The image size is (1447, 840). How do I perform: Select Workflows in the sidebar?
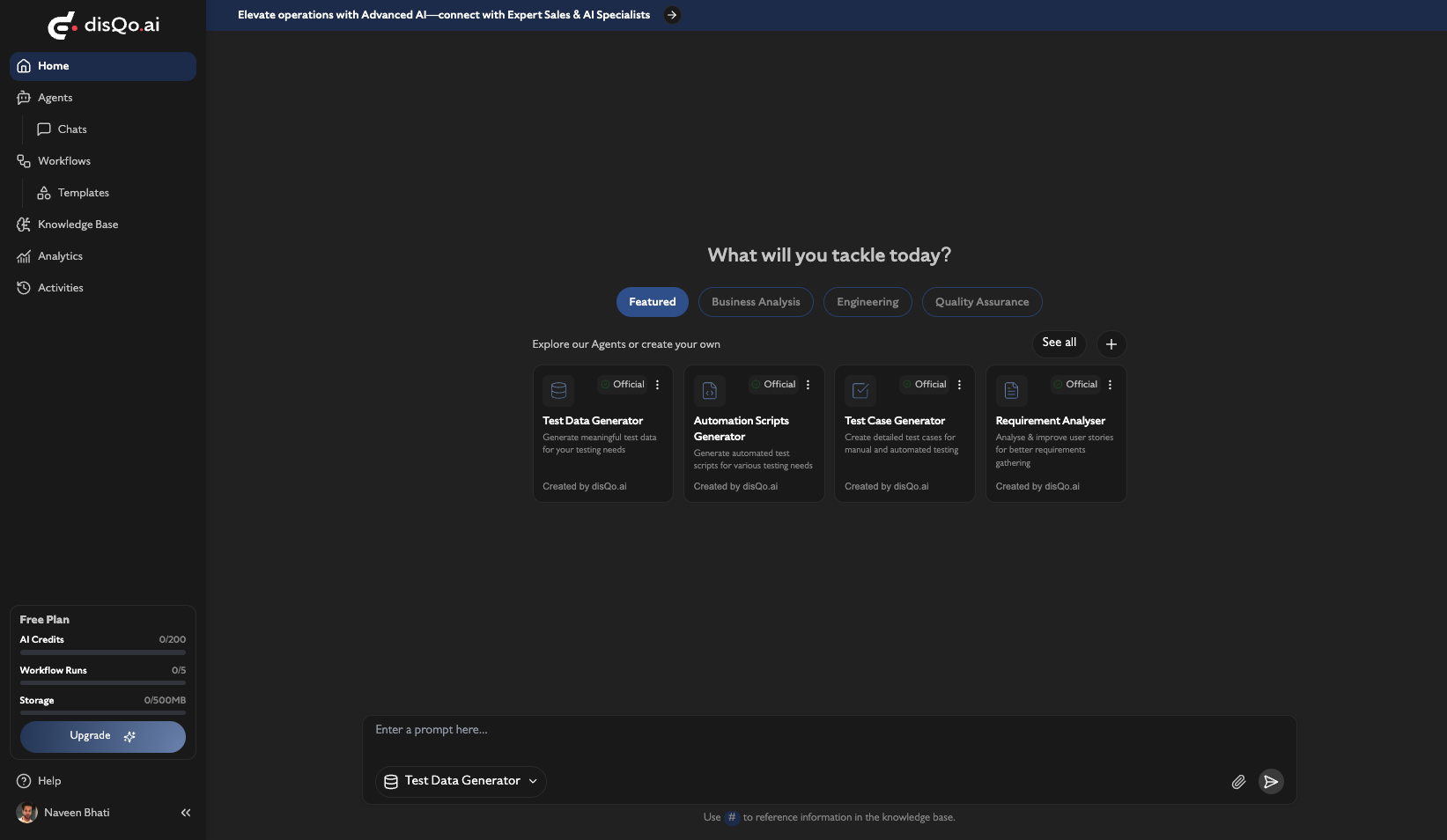tap(64, 160)
